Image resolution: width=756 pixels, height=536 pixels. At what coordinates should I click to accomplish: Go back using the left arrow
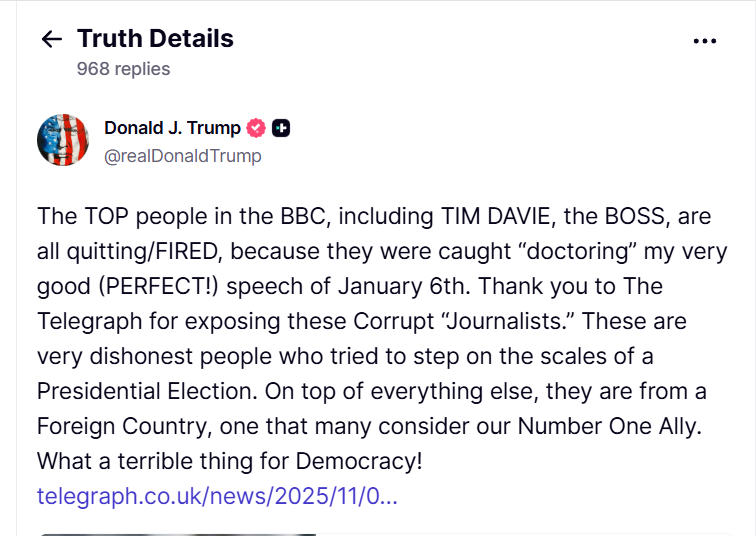pos(51,39)
